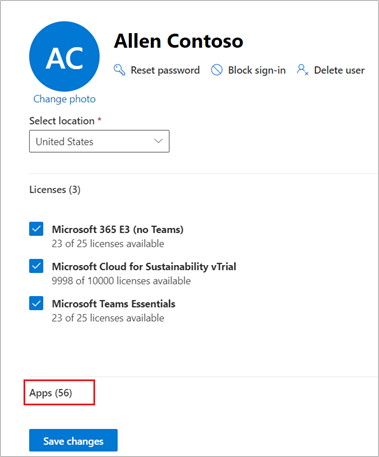Click the location dropdown chevron arrow
The width and height of the screenshot is (379, 457).
pos(158,141)
